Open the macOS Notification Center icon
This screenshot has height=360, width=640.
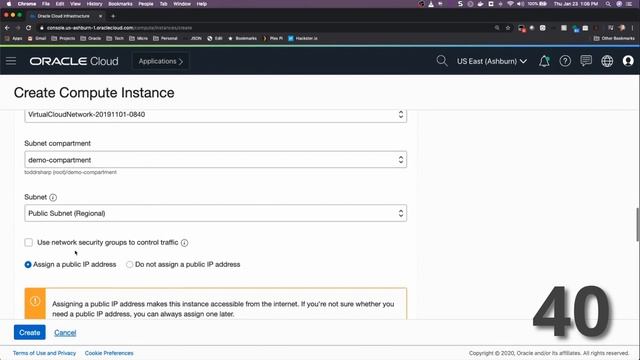click(629, 4)
